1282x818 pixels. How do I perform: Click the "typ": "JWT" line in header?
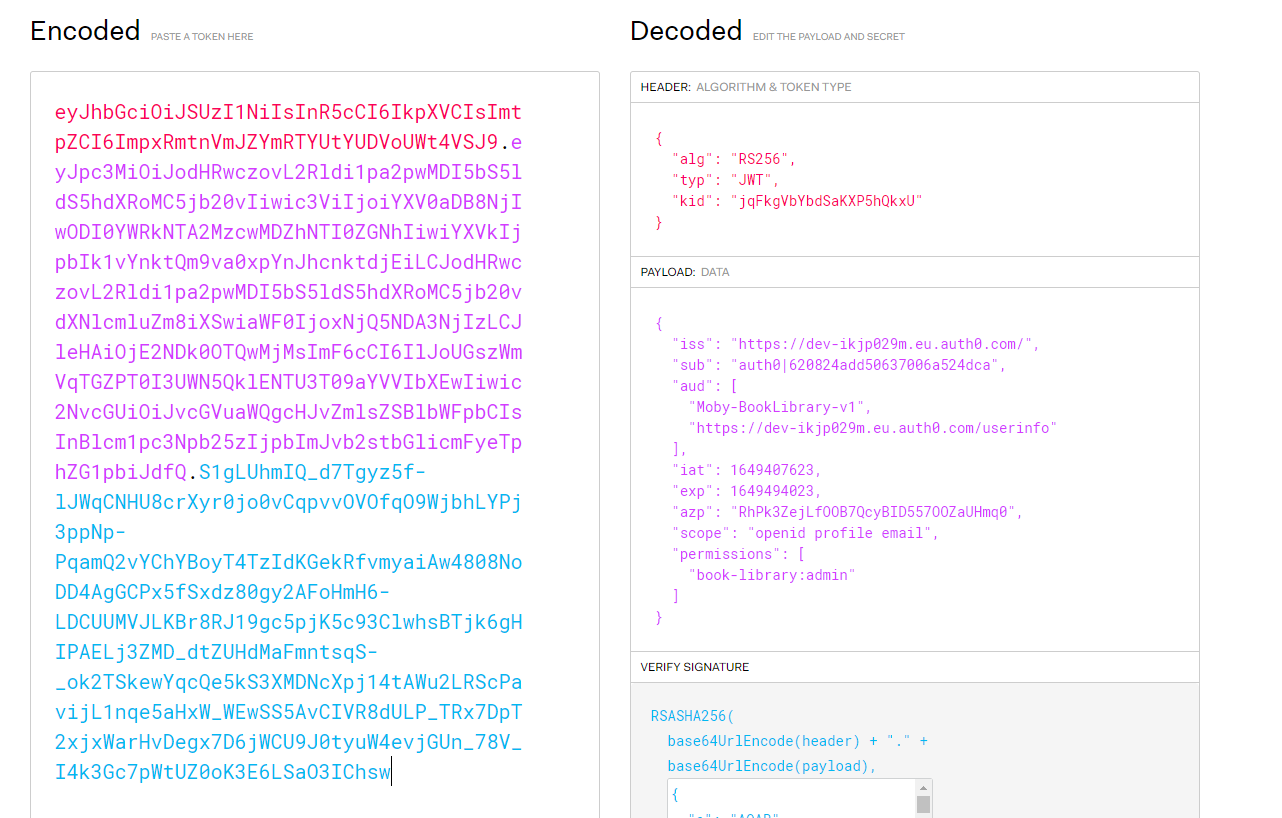tap(725, 180)
